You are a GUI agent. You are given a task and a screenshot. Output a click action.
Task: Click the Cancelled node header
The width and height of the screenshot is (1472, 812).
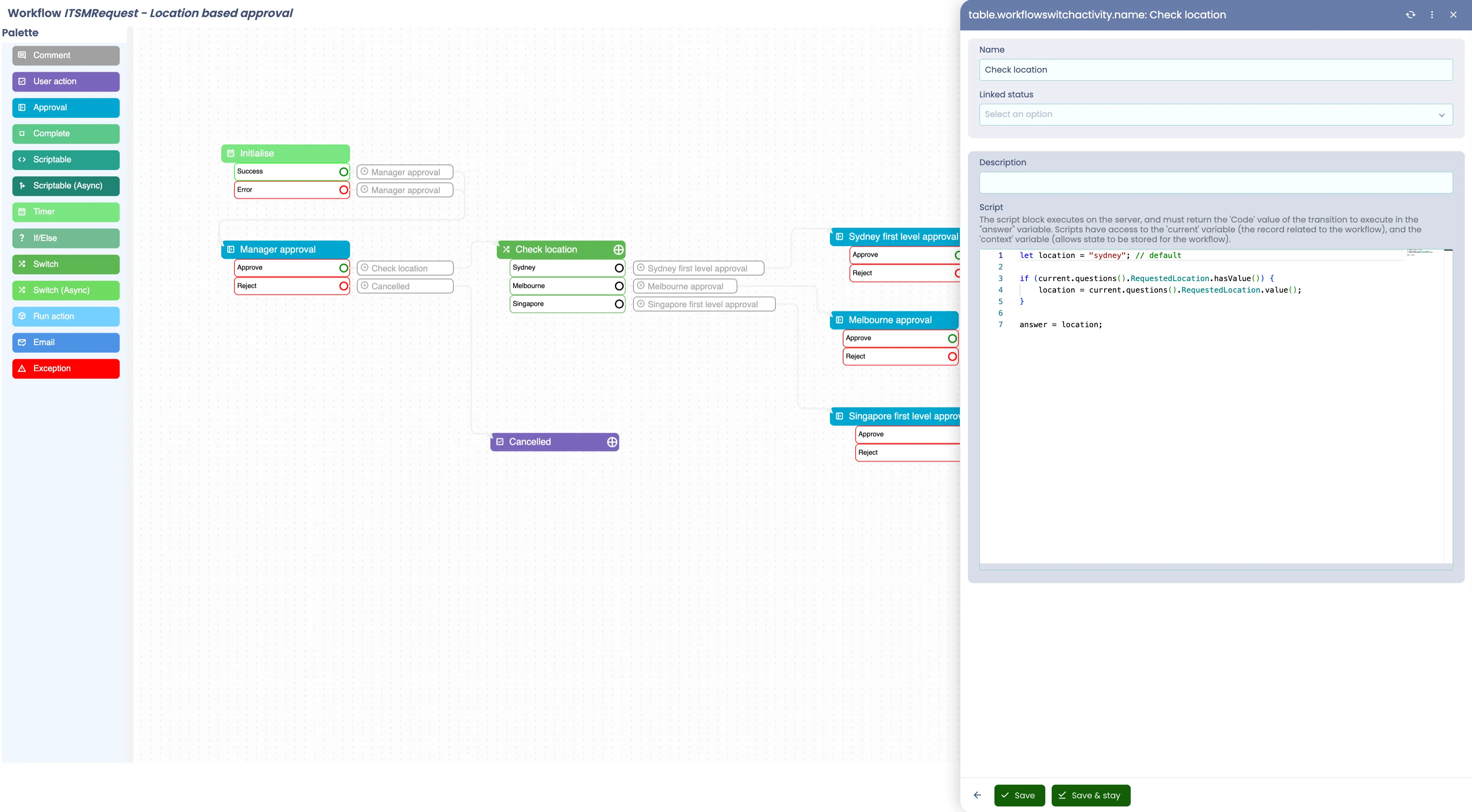coord(554,442)
